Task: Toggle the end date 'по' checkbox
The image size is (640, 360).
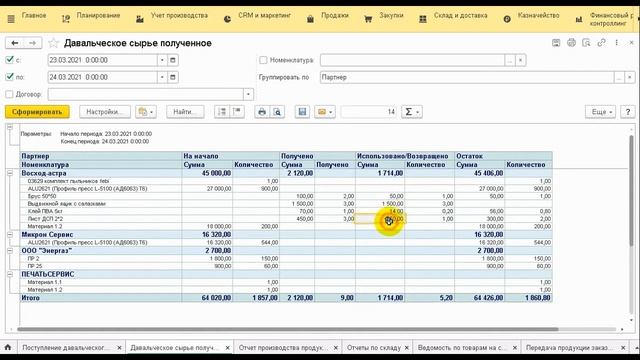Action: (10, 77)
